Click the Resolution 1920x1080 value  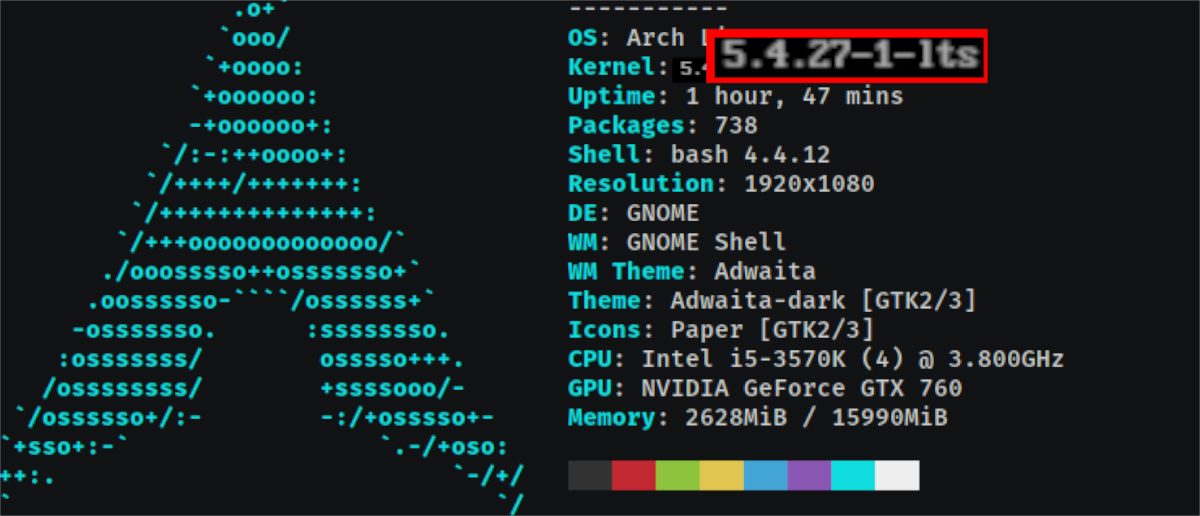point(809,184)
